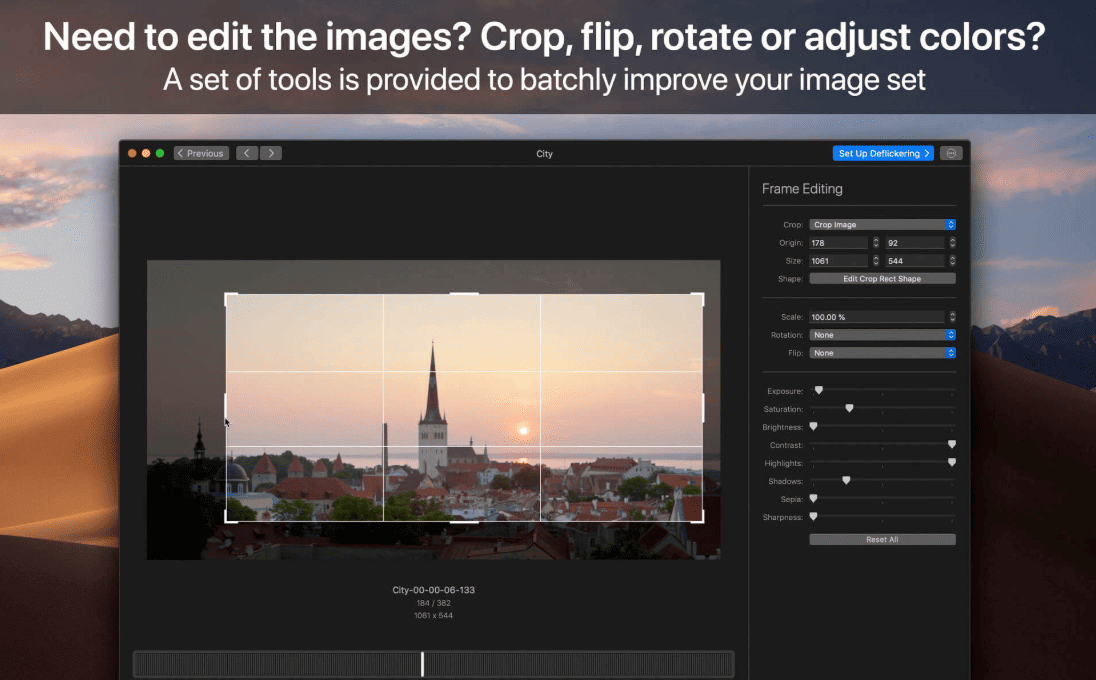Go back with the Previous button
The width and height of the screenshot is (1096, 680).
click(201, 153)
